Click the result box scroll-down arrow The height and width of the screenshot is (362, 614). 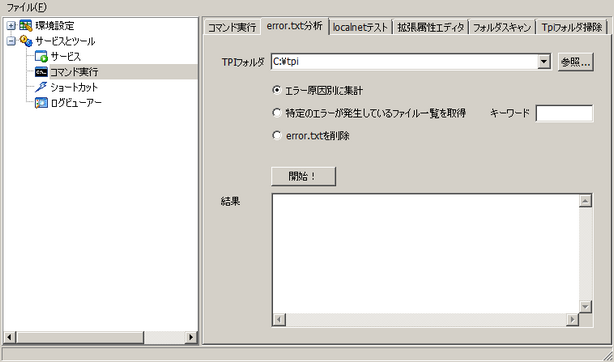(x=585, y=307)
